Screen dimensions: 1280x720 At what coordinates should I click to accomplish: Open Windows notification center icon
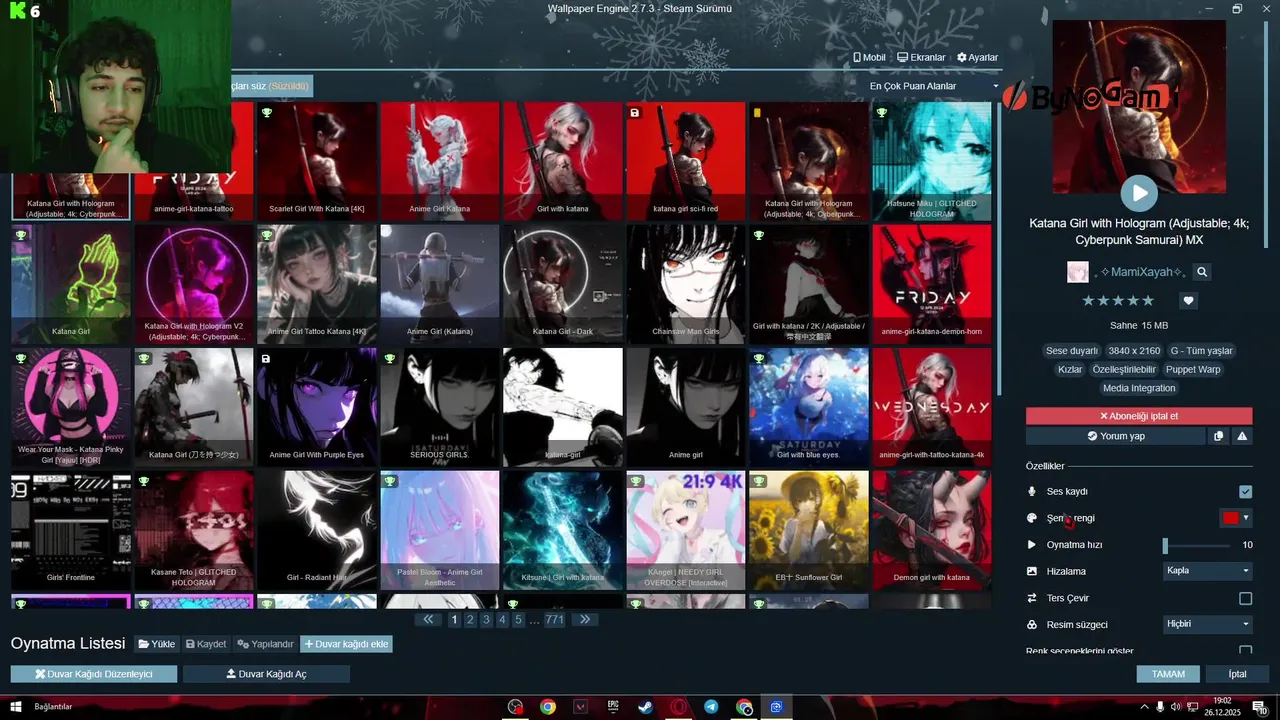point(1261,706)
